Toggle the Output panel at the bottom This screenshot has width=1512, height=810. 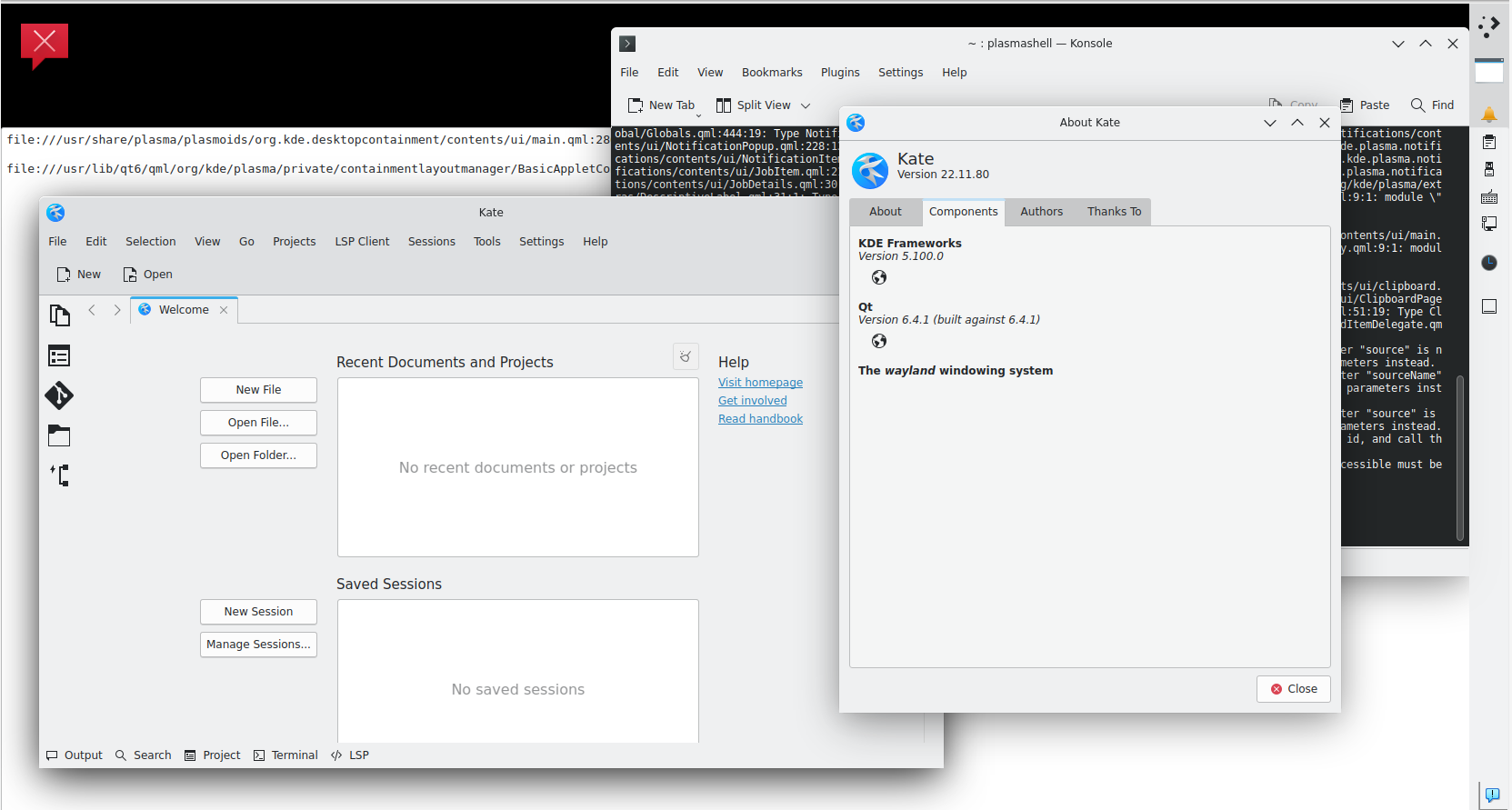[x=75, y=755]
